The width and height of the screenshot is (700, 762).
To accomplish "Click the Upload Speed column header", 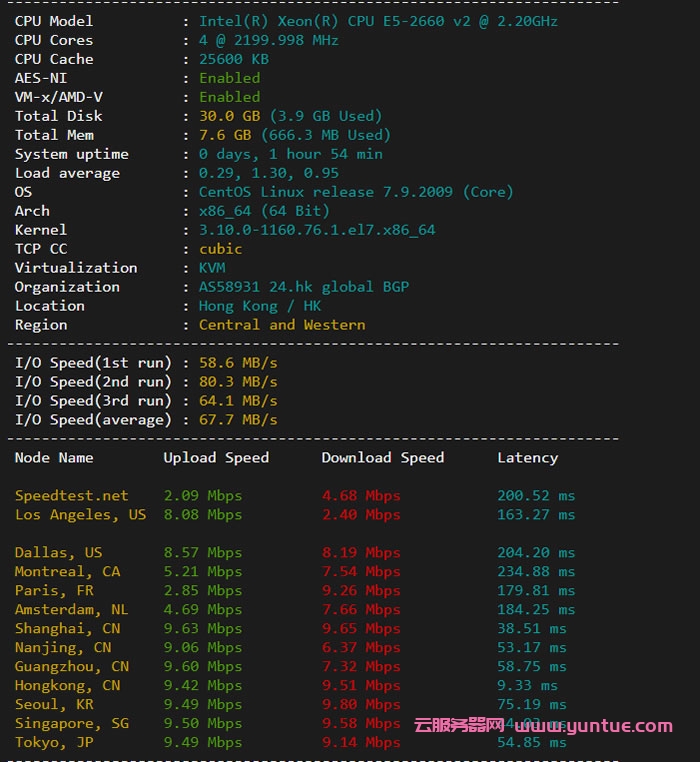I will click(216, 458).
